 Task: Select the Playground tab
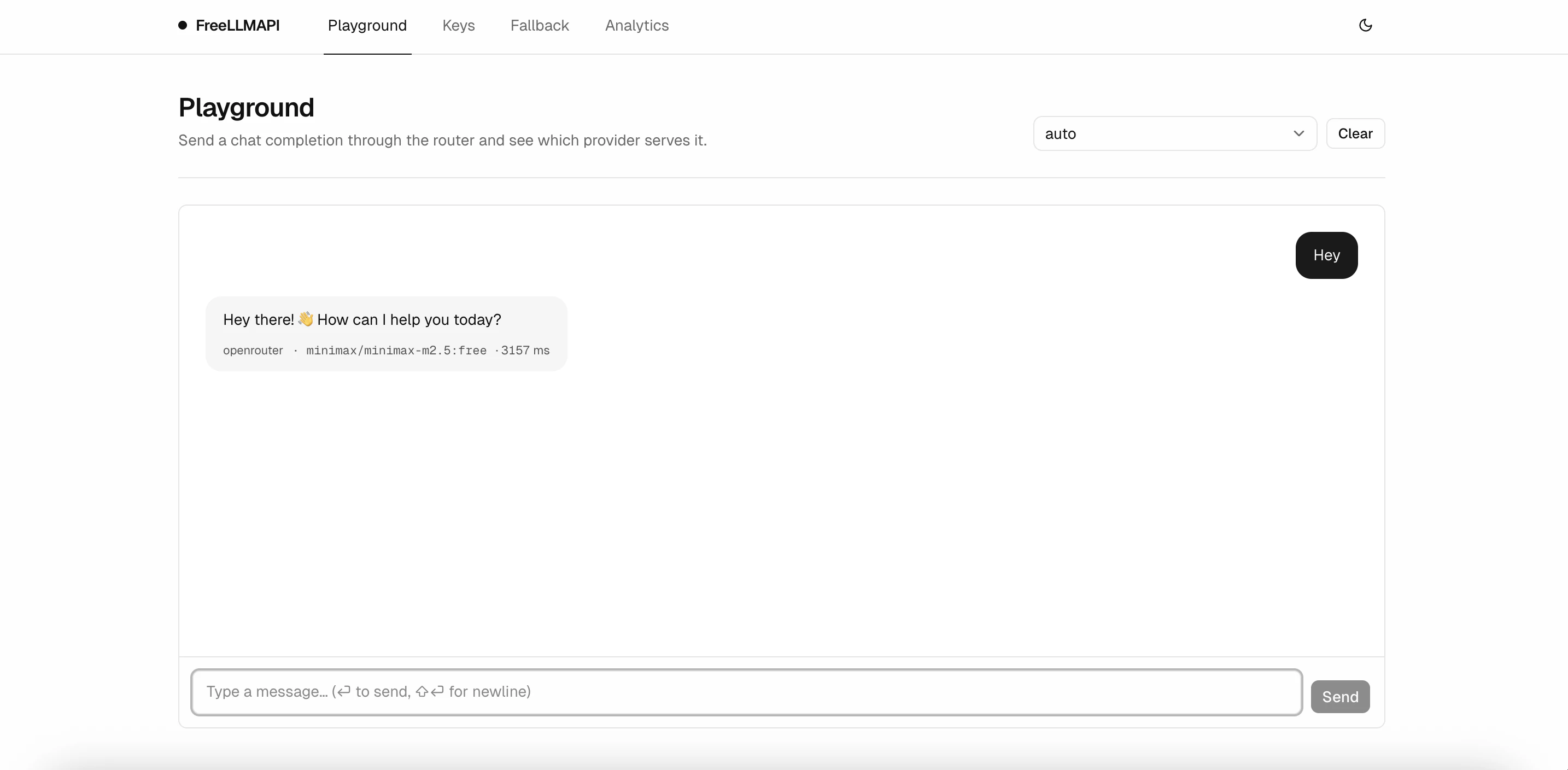[367, 25]
